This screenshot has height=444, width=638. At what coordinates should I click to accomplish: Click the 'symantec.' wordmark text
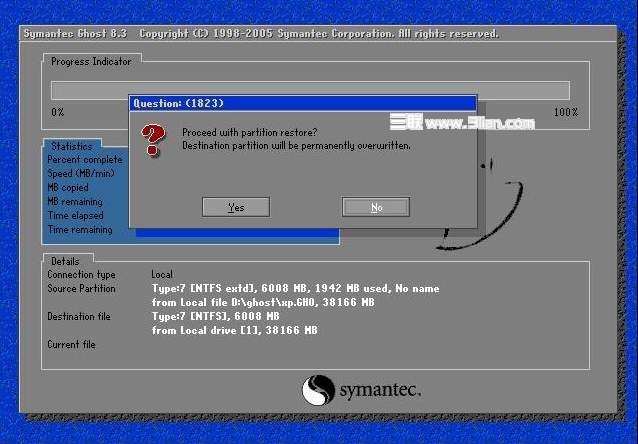click(x=380, y=391)
